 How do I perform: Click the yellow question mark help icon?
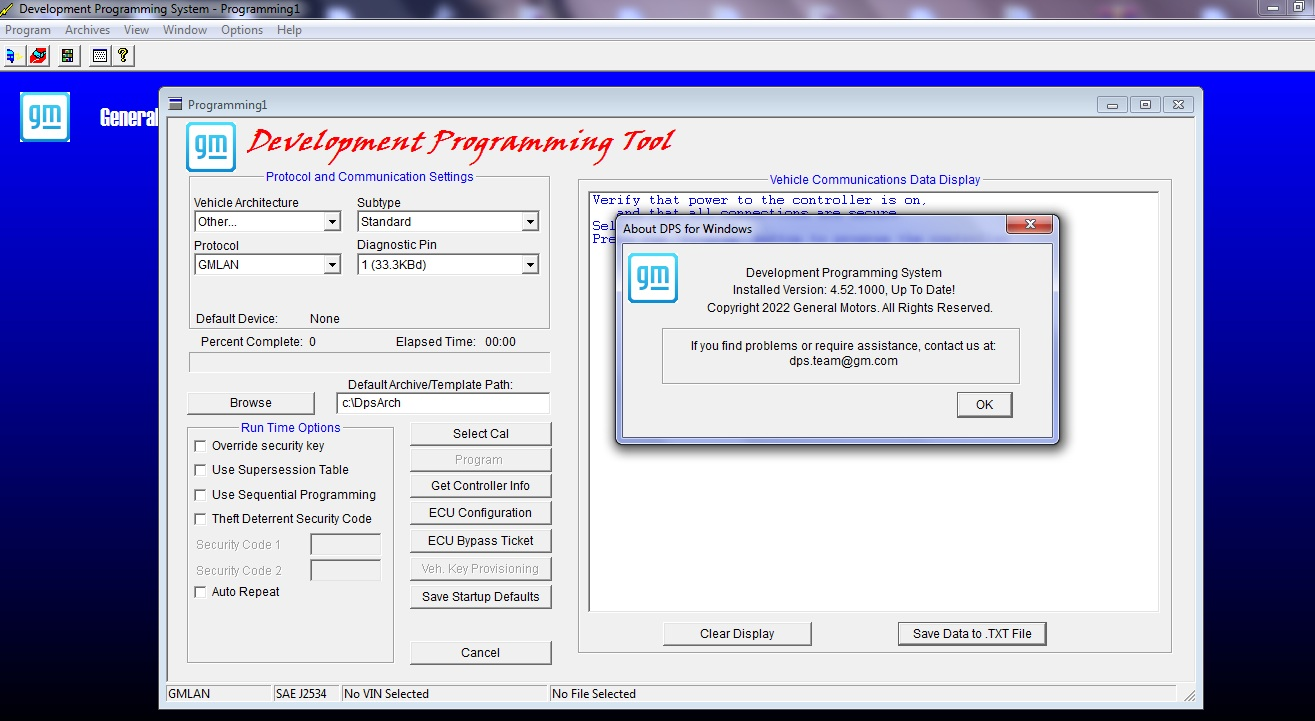[x=123, y=56]
